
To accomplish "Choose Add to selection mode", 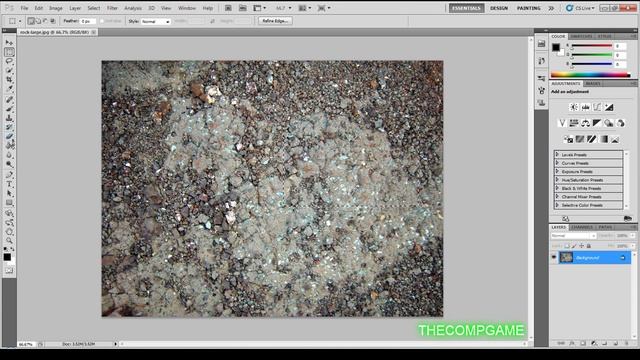I will 38,21.
